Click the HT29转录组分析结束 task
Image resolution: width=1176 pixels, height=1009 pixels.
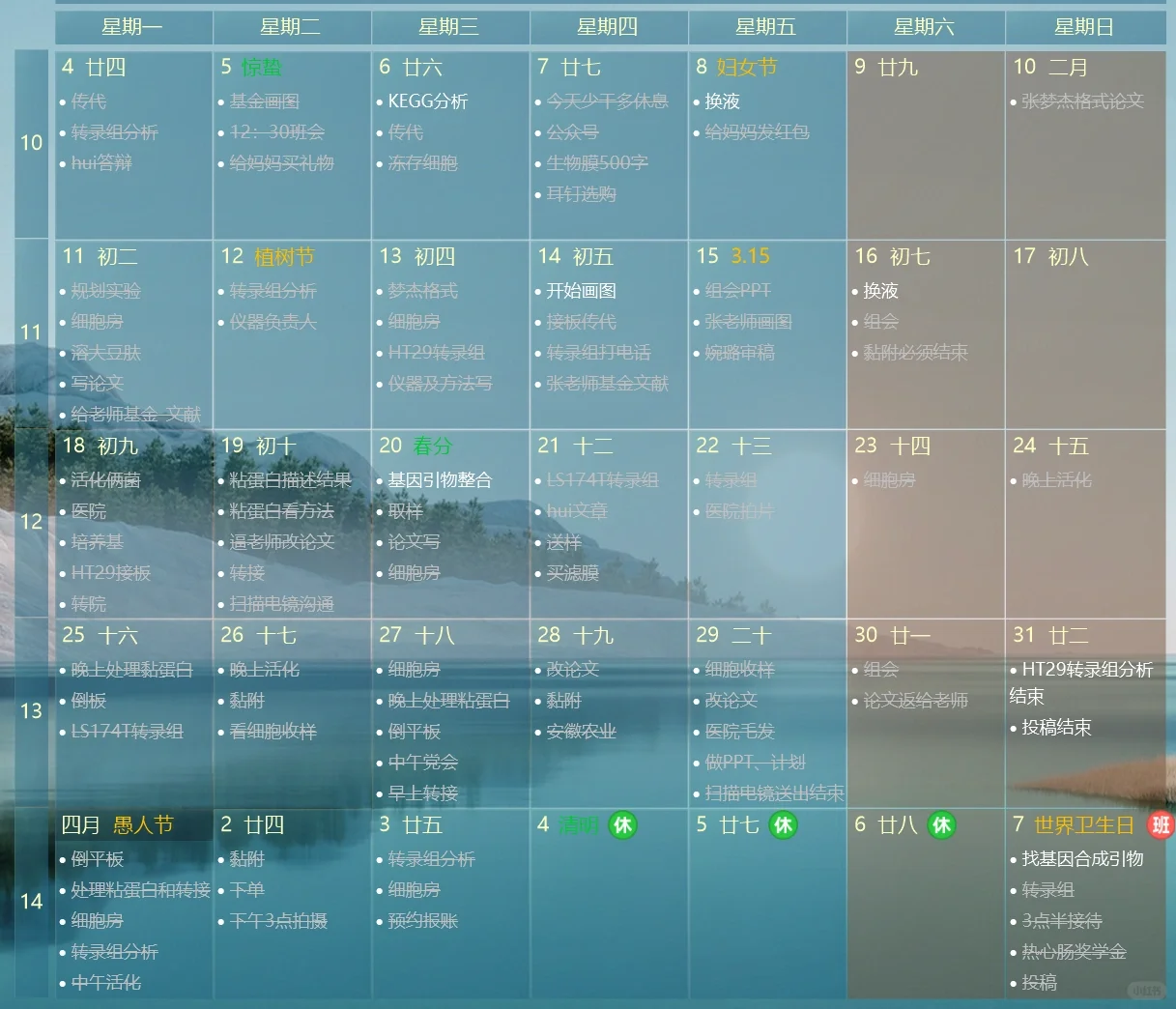[x=1082, y=682]
